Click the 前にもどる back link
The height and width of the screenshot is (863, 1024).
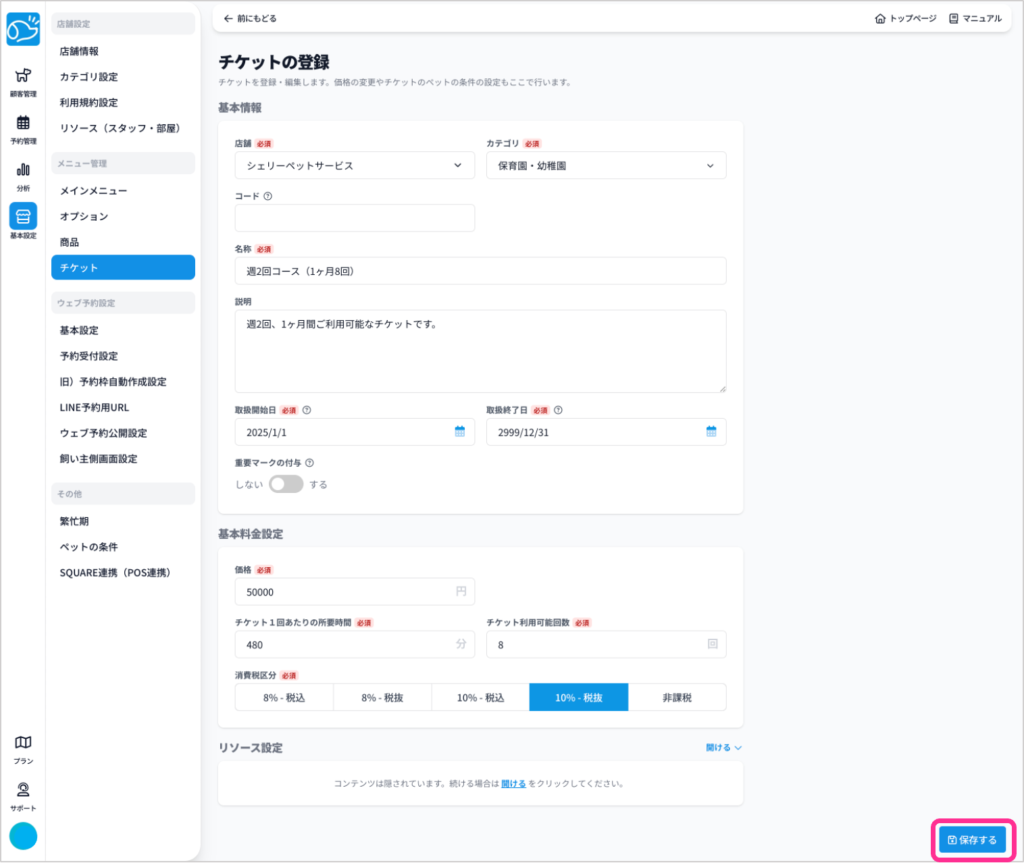(250, 18)
